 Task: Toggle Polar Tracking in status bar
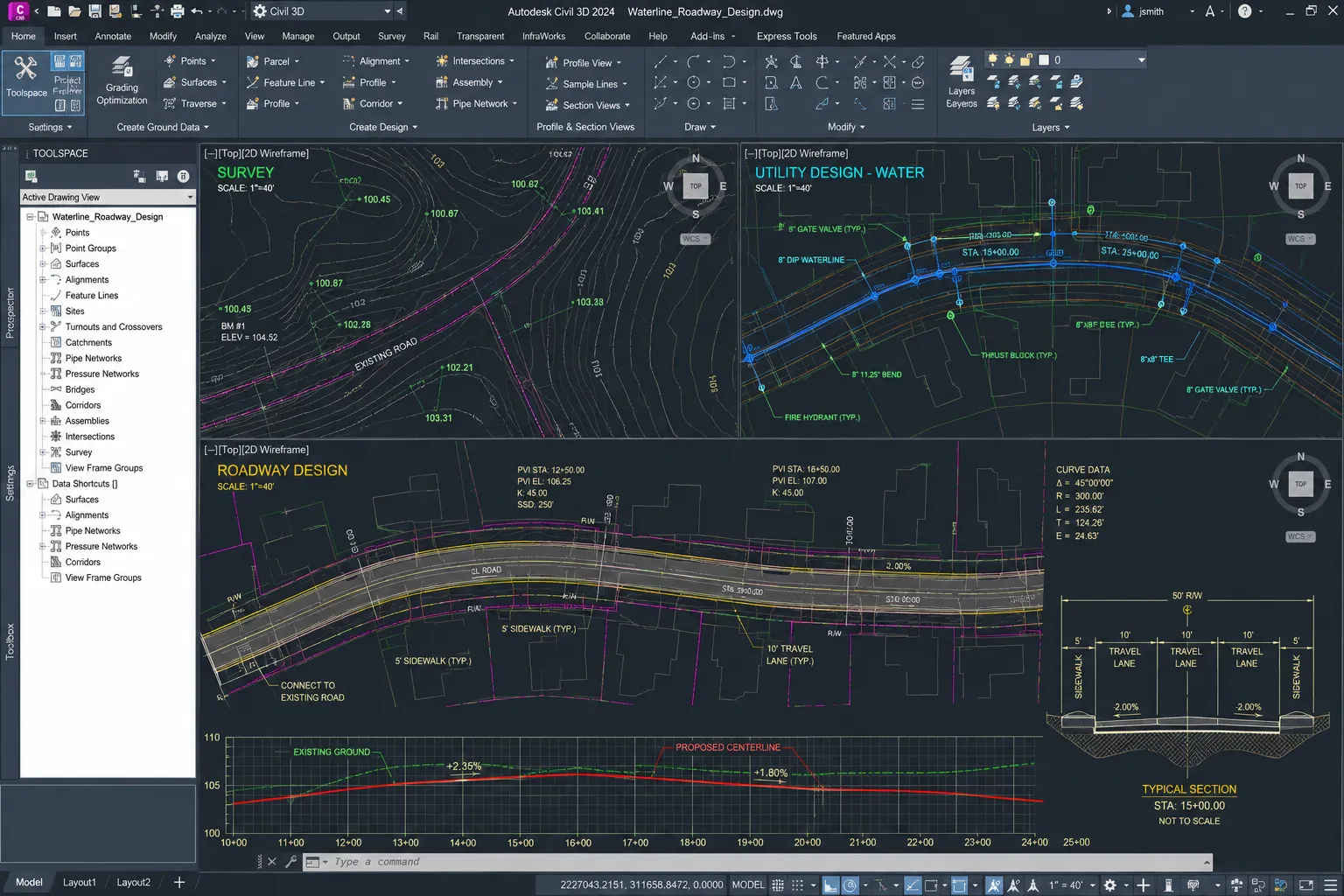(x=850, y=885)
